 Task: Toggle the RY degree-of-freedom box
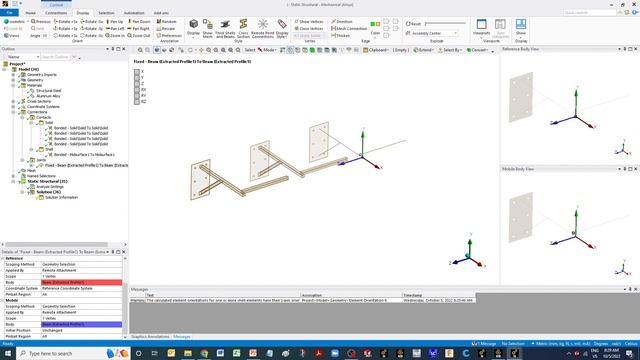pyautogui.click(x=137, y=96)
